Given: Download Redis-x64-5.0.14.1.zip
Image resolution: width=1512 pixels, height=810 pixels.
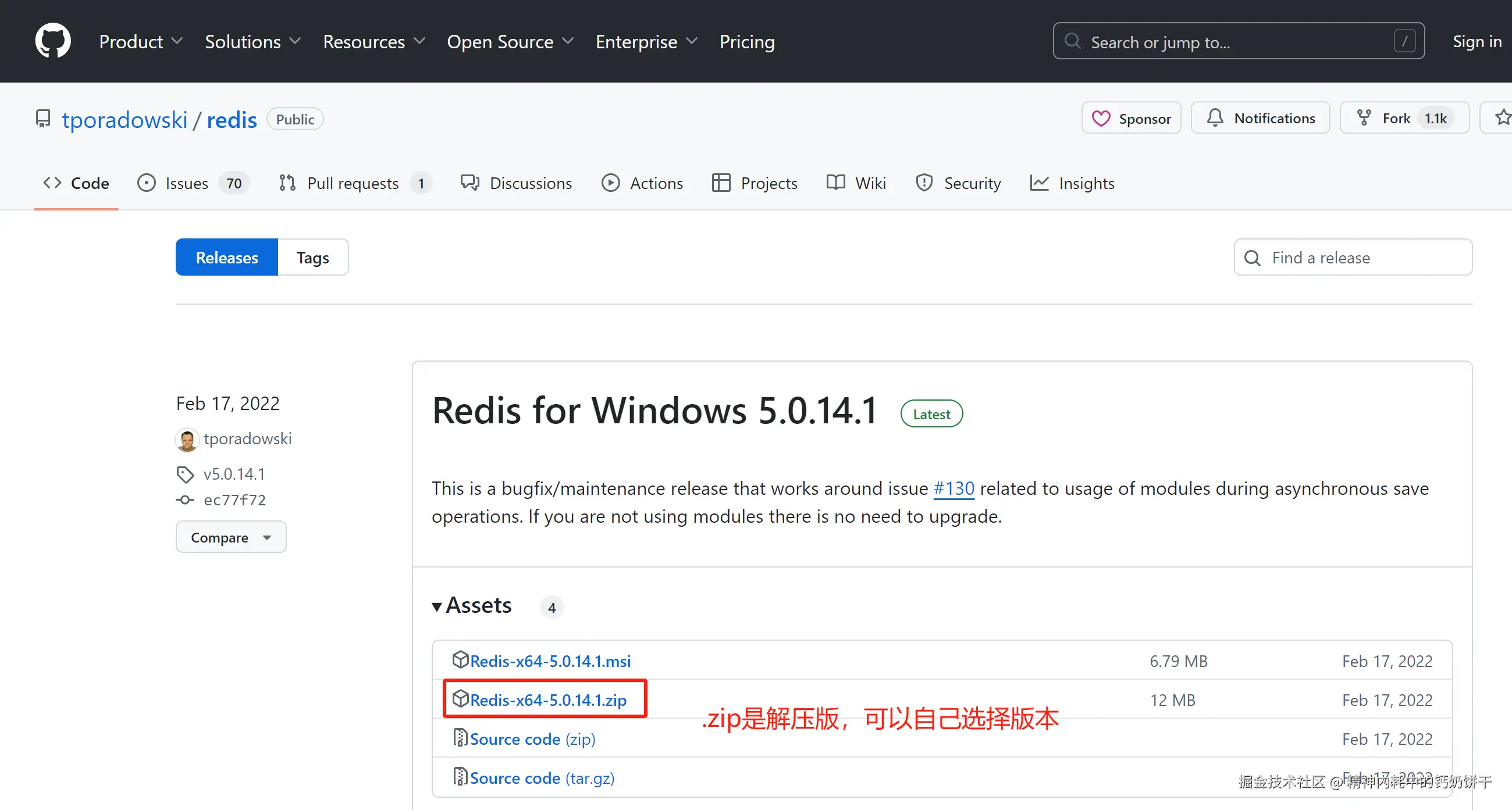Looking at the screenshot, I should (x=547, y=700).
